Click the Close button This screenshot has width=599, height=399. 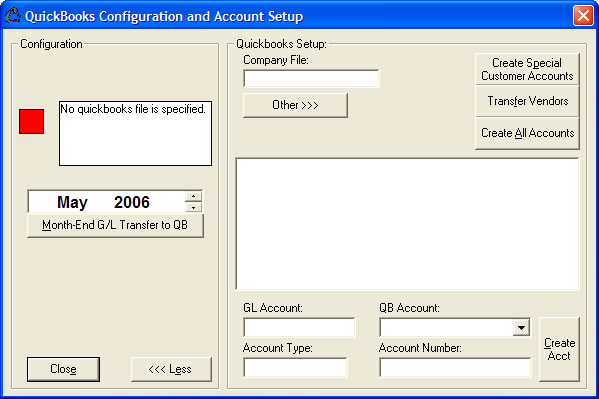63,369
